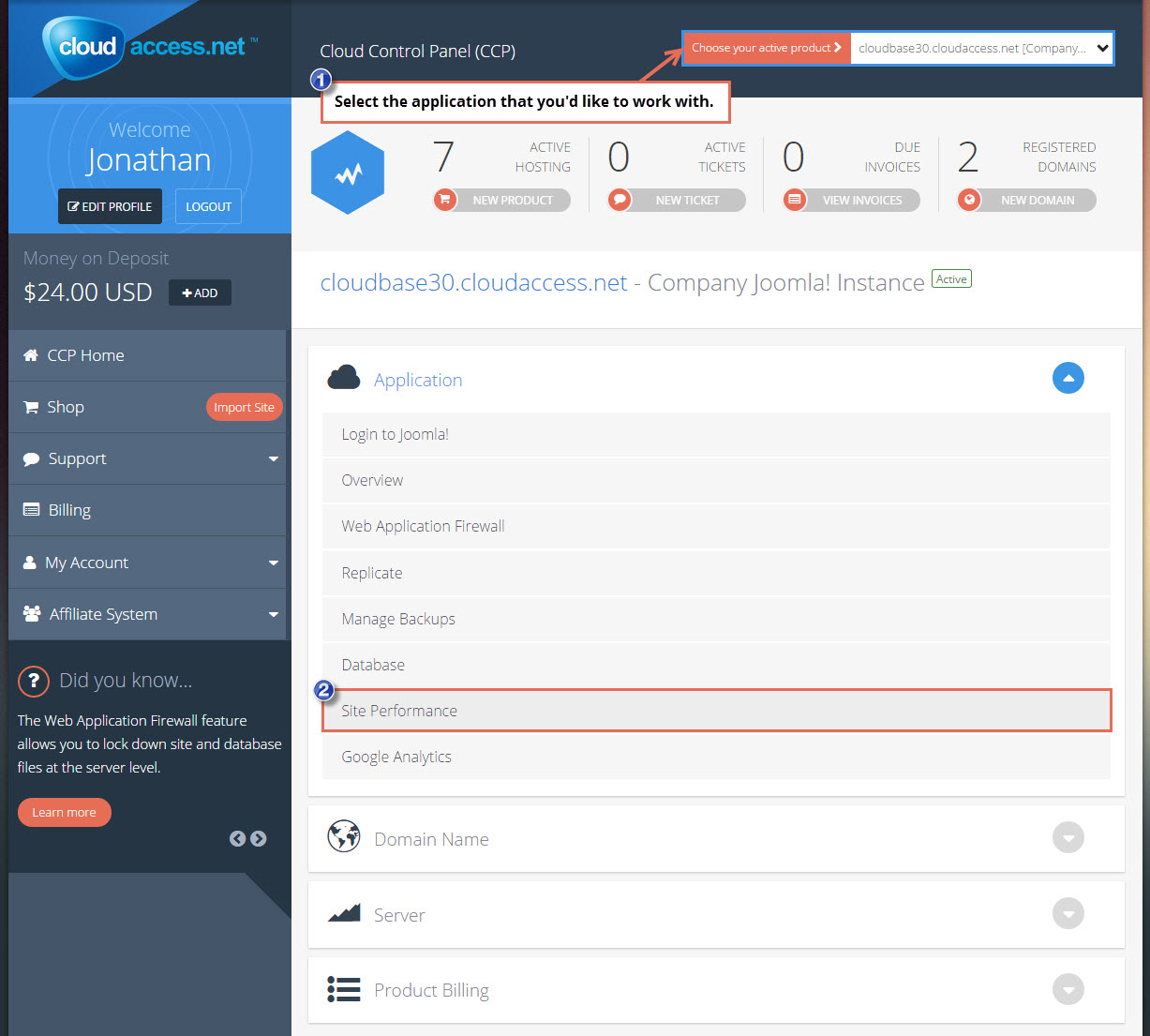Click the green Active status badge

[951, 278]
